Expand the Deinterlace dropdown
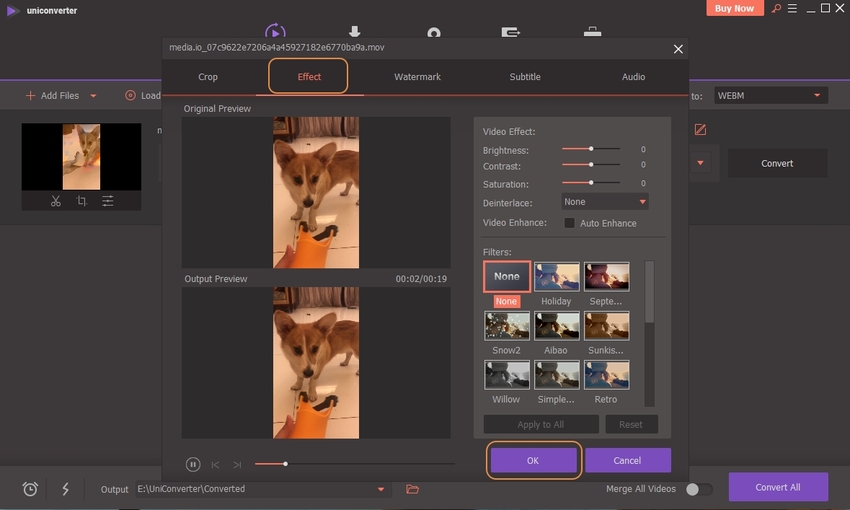The height and width of the screenshot is (510, 850). pyautogui.click(x=605, y=202)
